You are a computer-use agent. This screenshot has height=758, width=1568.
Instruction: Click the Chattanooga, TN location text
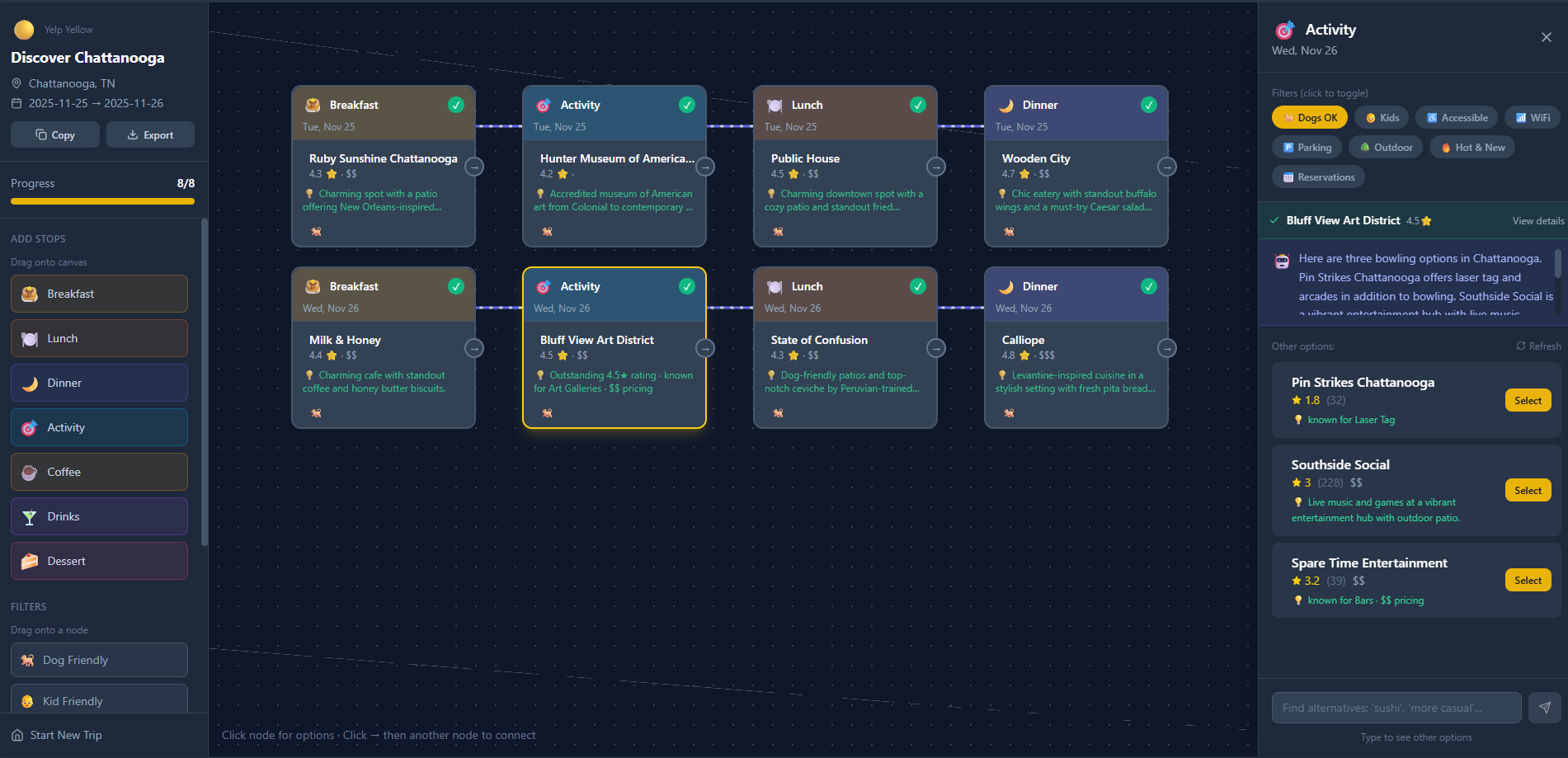point(72,83)
